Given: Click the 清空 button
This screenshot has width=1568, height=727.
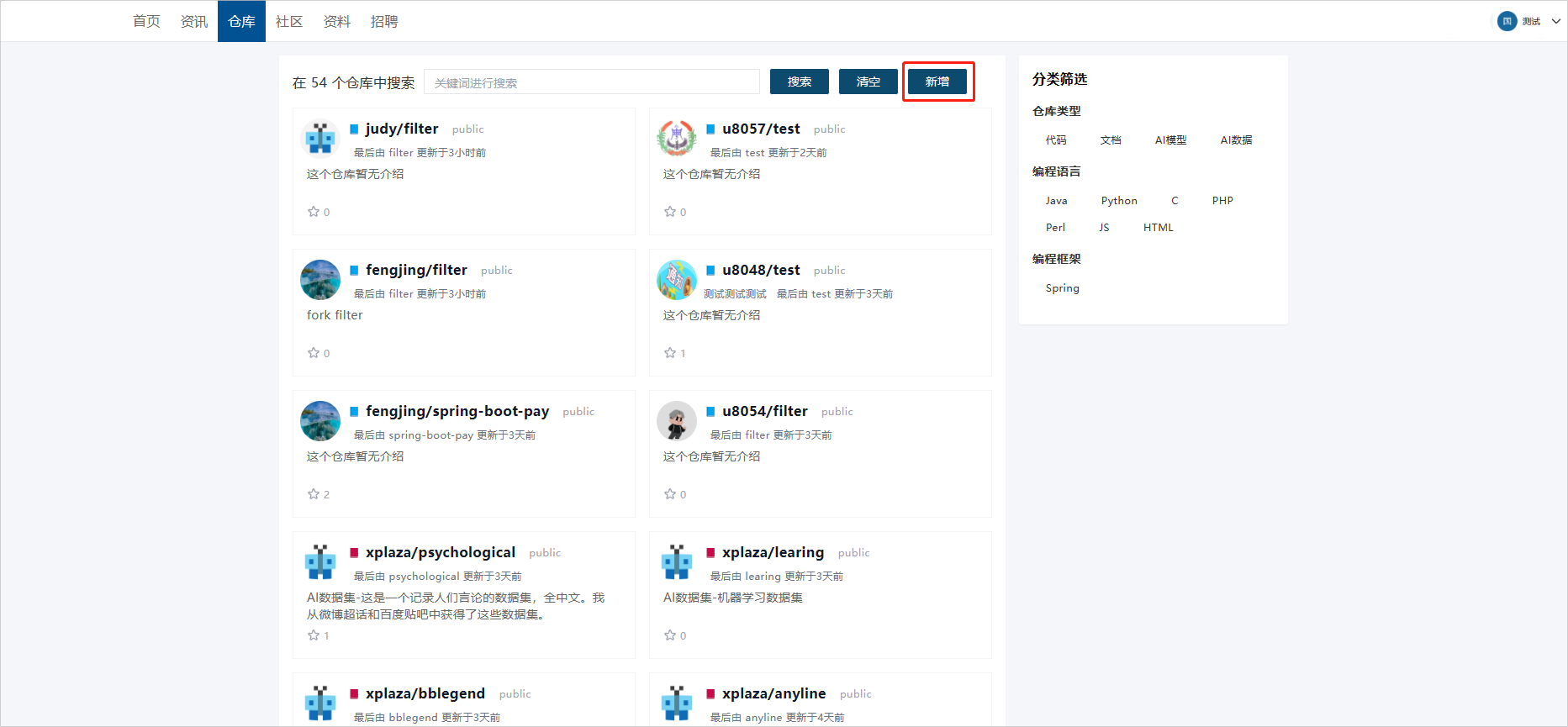Looking at the screenshot, I should click(868, 82).
